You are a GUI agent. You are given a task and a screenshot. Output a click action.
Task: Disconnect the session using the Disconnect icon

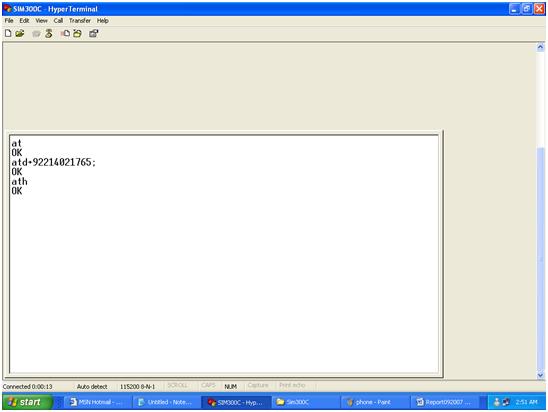click(x=49, y=34)
